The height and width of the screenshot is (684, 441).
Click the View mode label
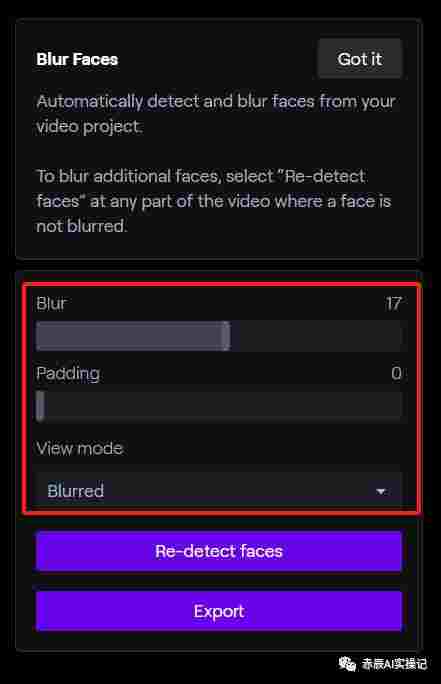click(x=80, y=448)
